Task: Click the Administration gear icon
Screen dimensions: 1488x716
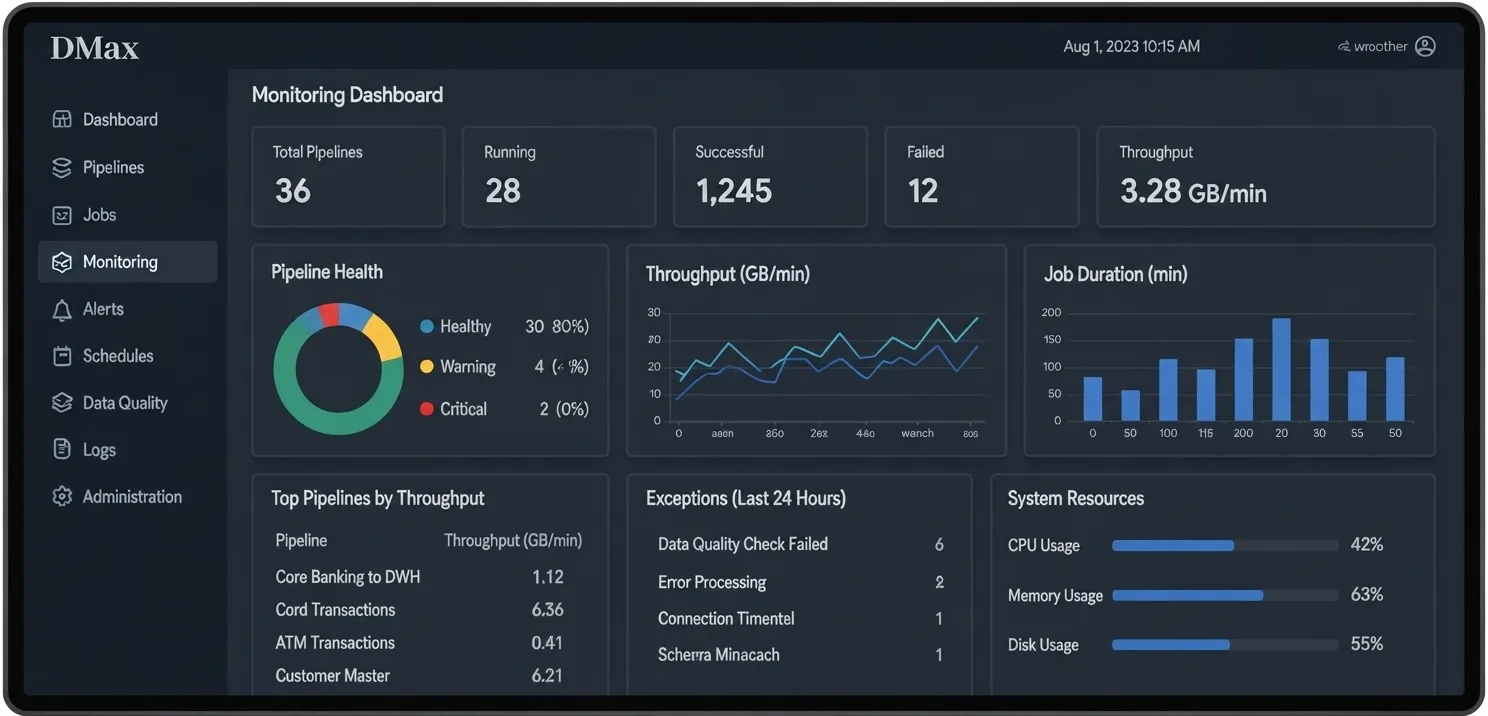Action: click(62, 497)
